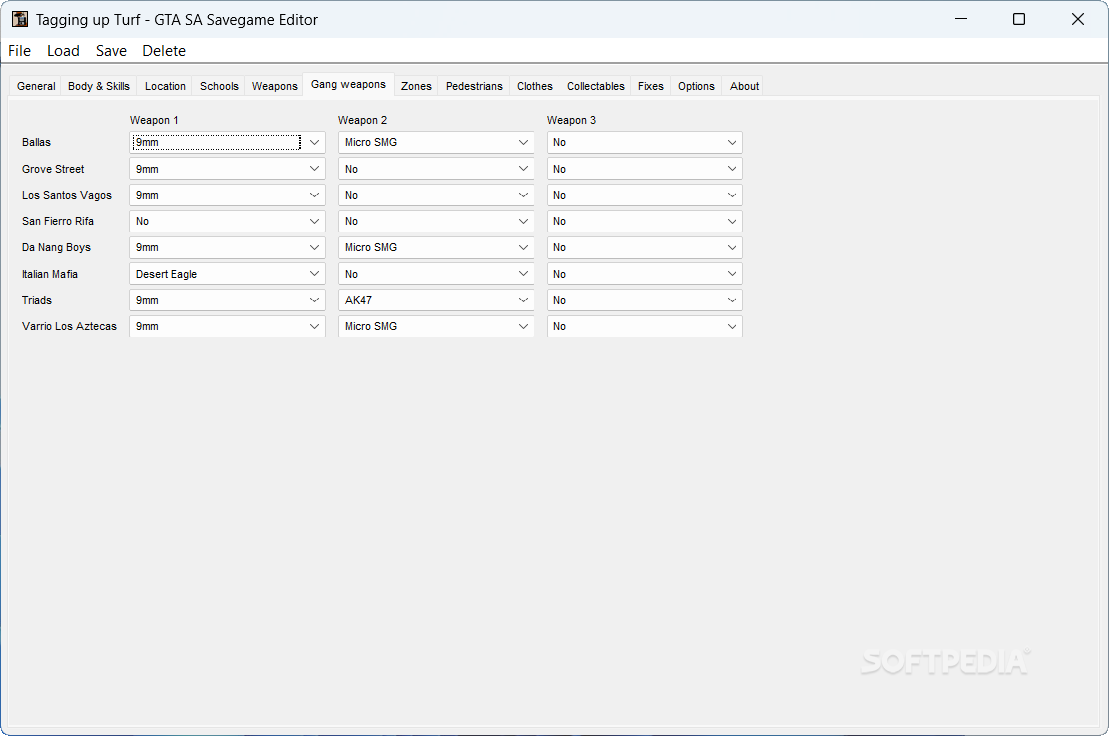This screenshot has width=1109, height=736.
Task: Open Grove Street Weapon 3 dropdown
Action: point(644,169)
